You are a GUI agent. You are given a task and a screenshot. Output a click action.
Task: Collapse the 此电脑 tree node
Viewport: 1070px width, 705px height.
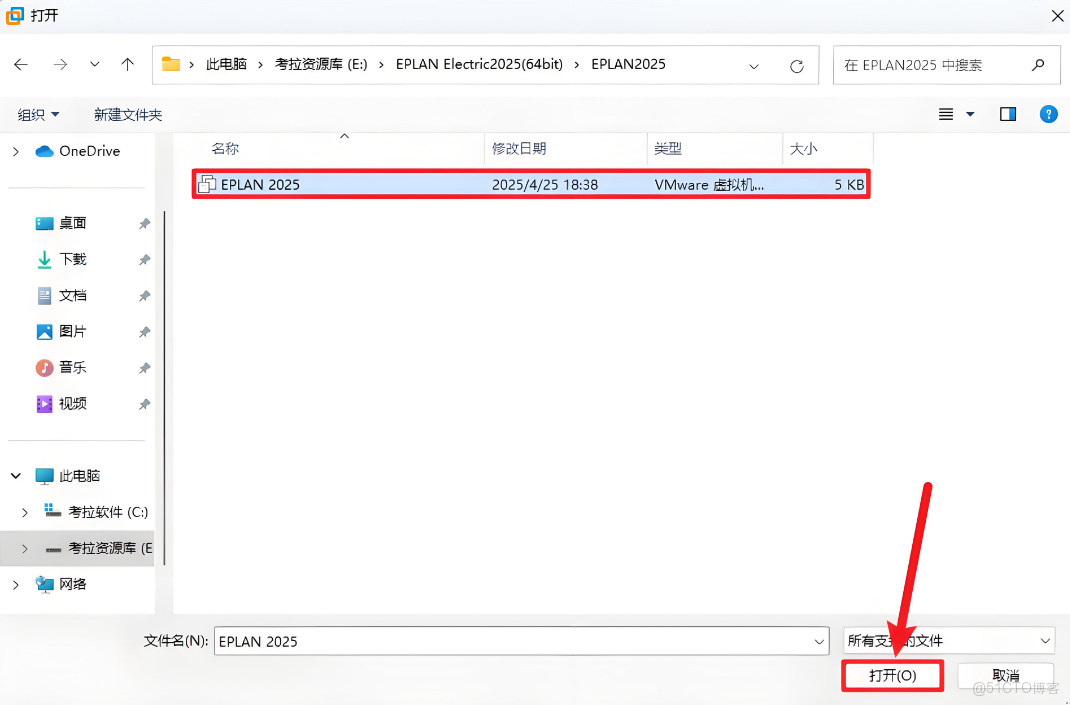(x=14, y=475)
